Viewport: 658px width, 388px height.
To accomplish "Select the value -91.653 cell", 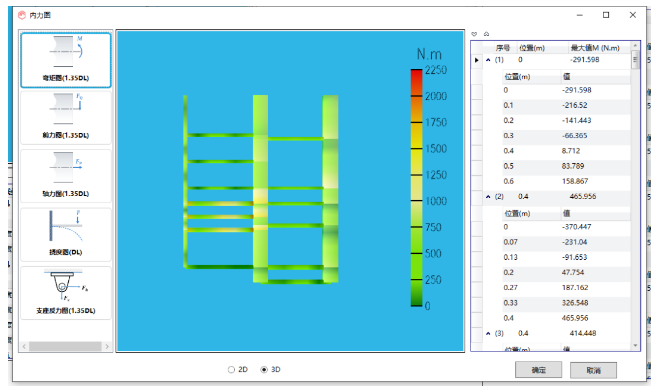I will pyautogui.click(x=574, y=257).
